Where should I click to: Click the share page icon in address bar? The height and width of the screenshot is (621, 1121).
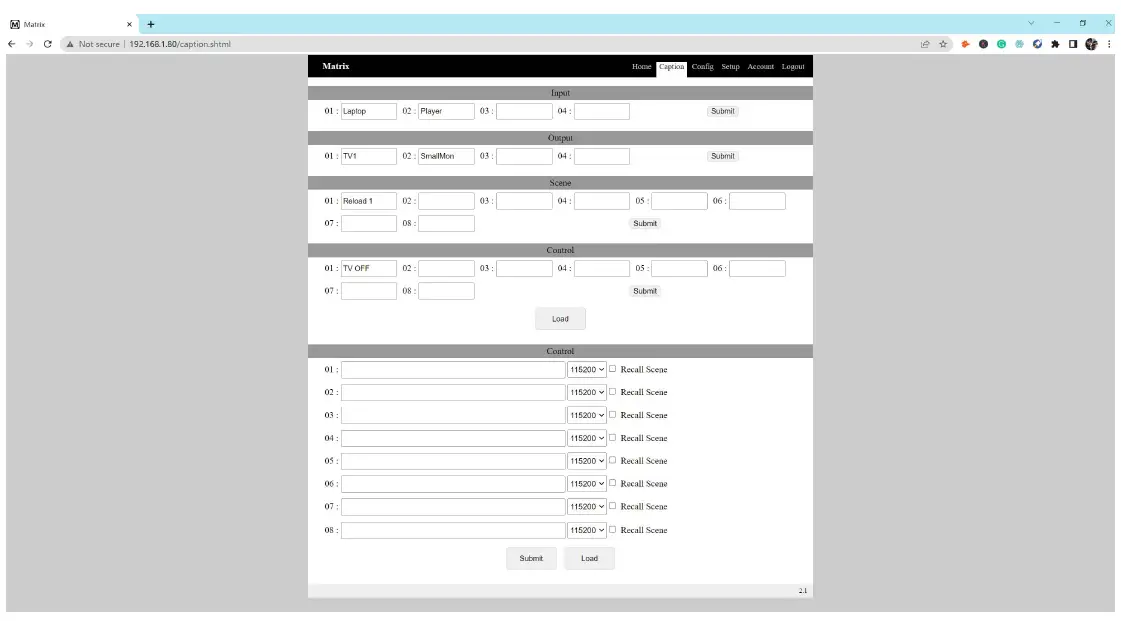925,44
